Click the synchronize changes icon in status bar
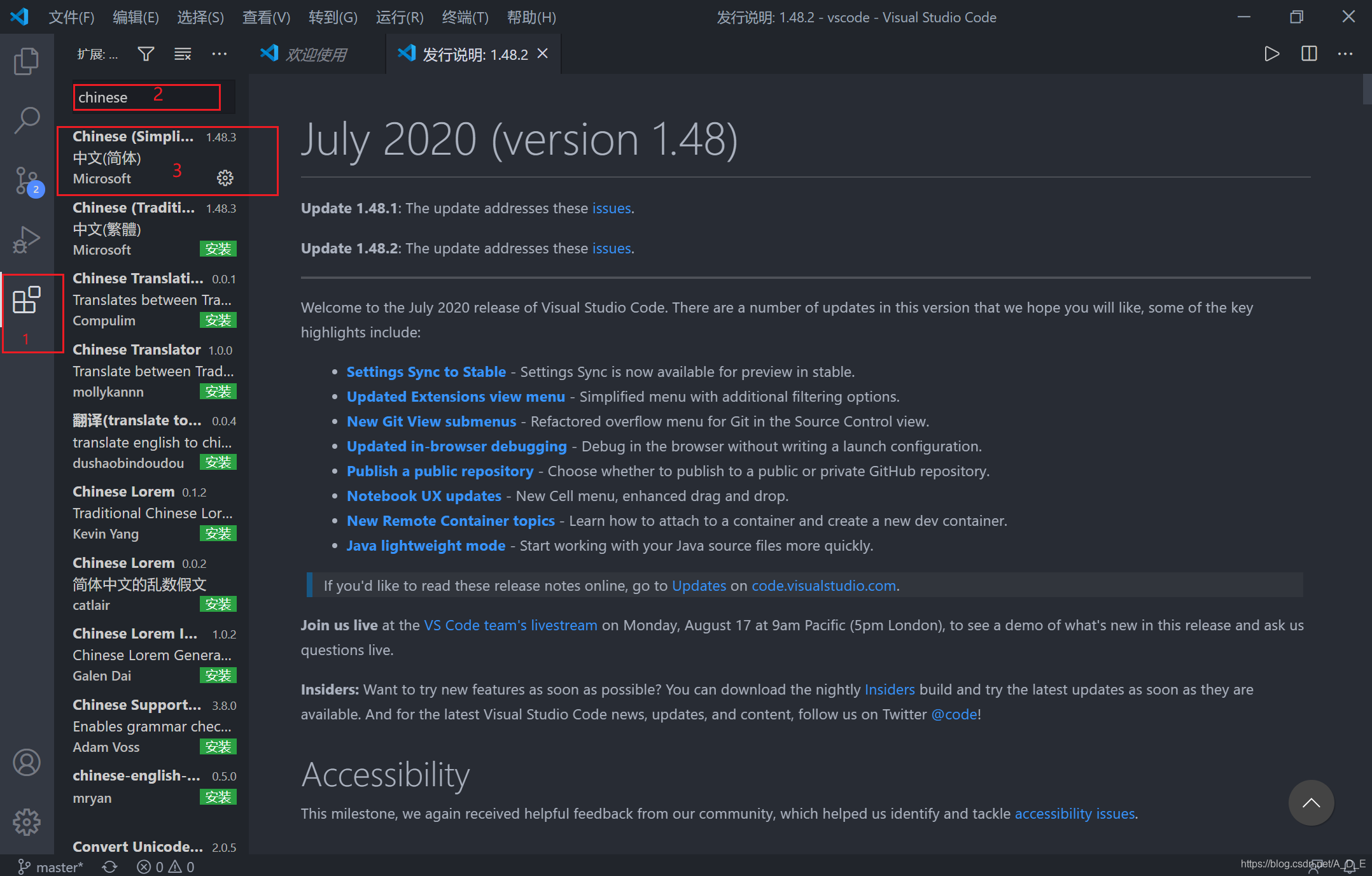 [x=109, y=866]
